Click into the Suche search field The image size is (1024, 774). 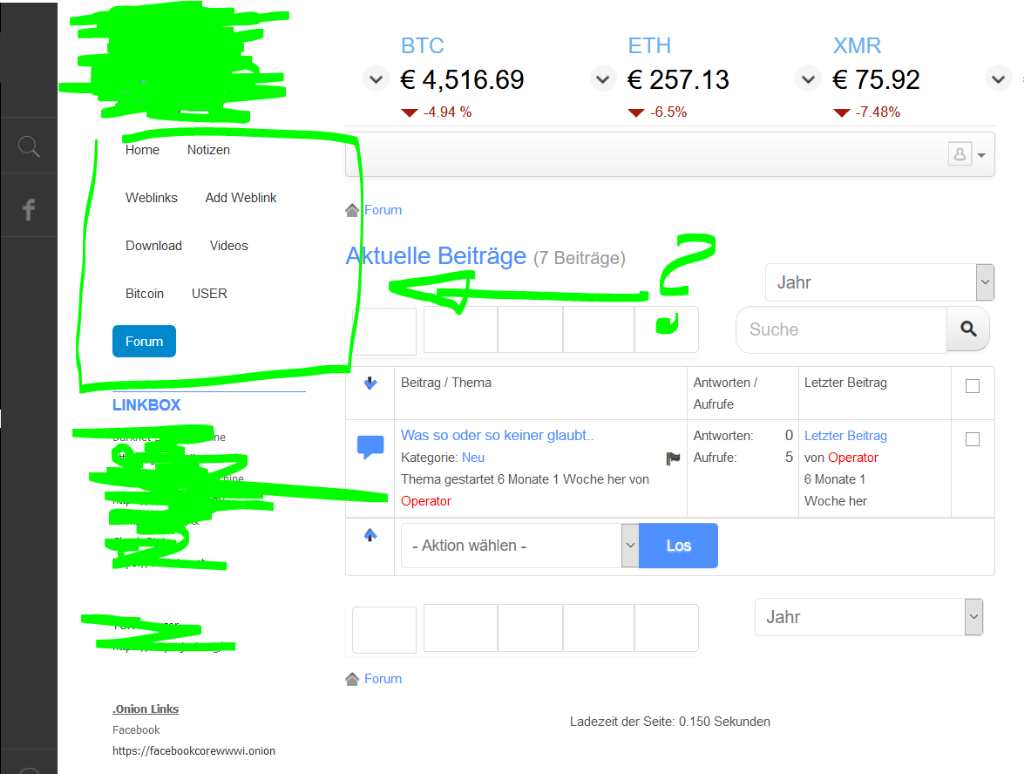[x=841, y=329]
